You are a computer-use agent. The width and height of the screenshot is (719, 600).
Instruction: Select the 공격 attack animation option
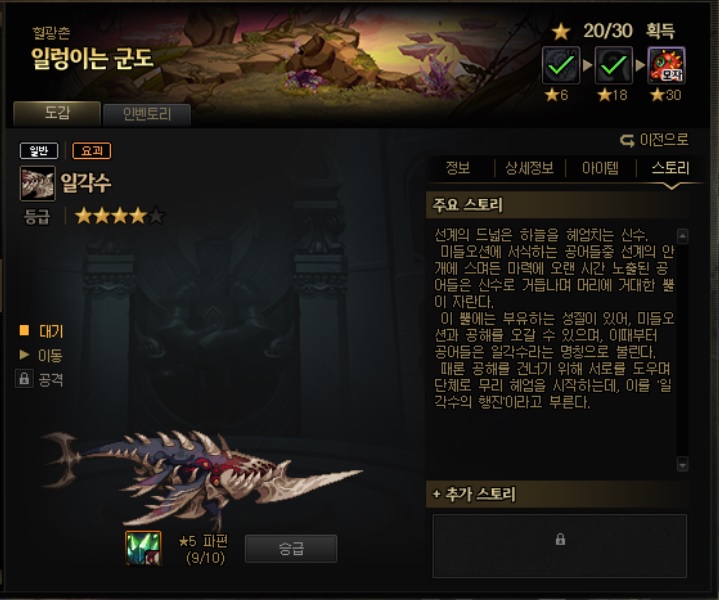click(x=50, y=379)
